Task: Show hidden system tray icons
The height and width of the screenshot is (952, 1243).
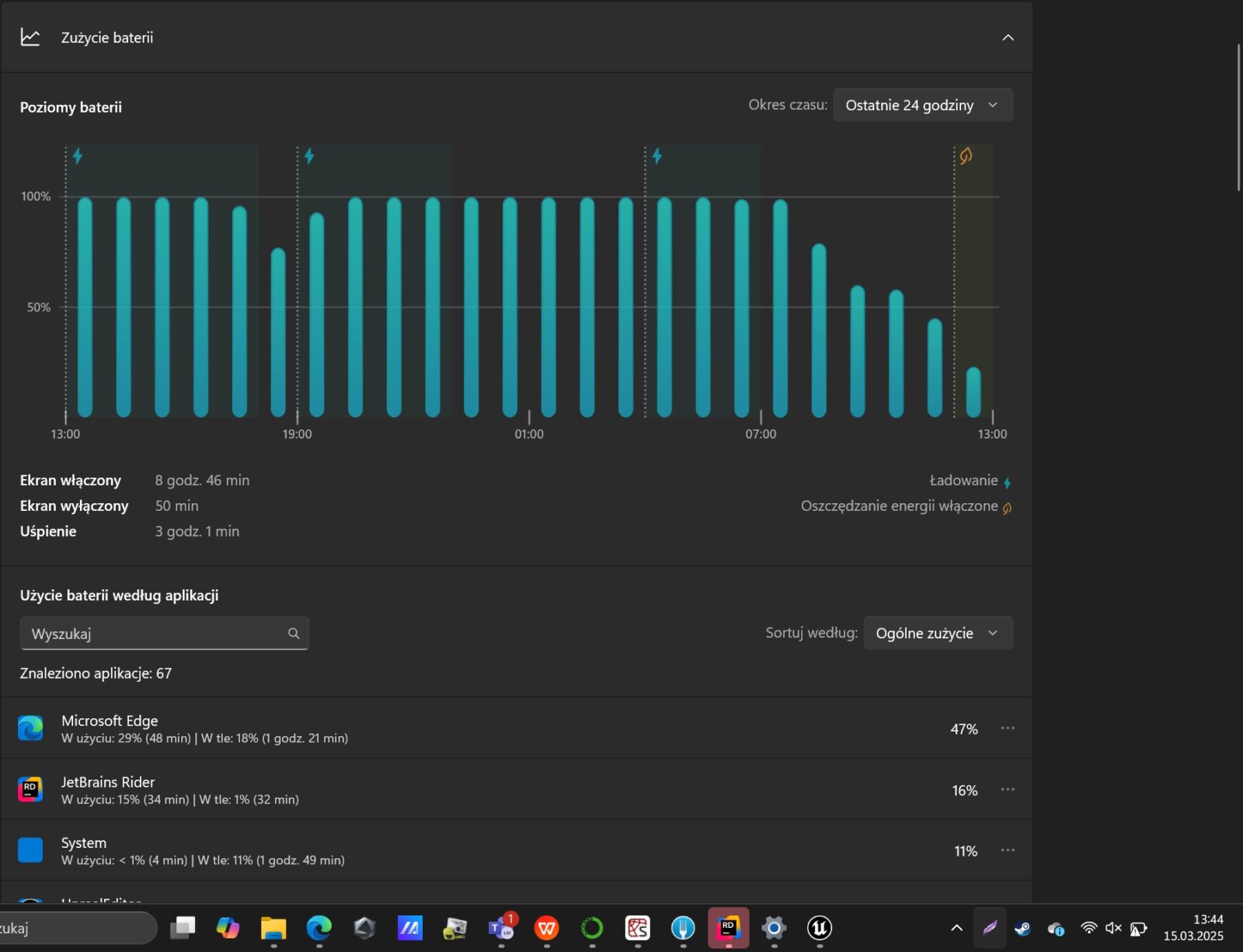Action: tap(956, 928)
